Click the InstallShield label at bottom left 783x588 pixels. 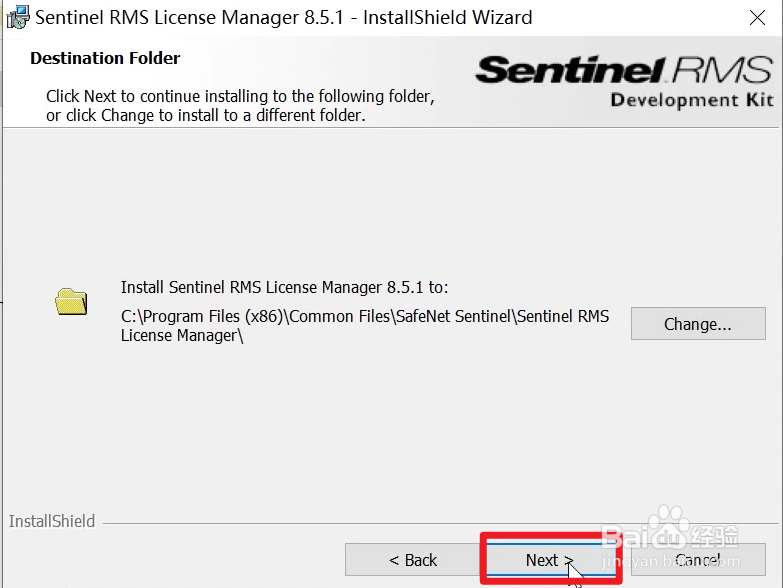(x=52, y=521)
